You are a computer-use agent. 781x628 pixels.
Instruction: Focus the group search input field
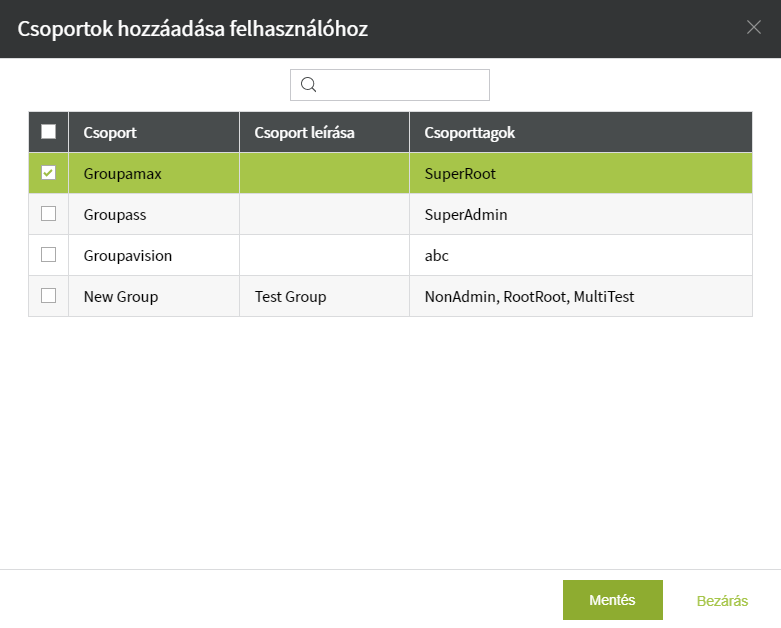pyautogui.click(x=390, y=85)
